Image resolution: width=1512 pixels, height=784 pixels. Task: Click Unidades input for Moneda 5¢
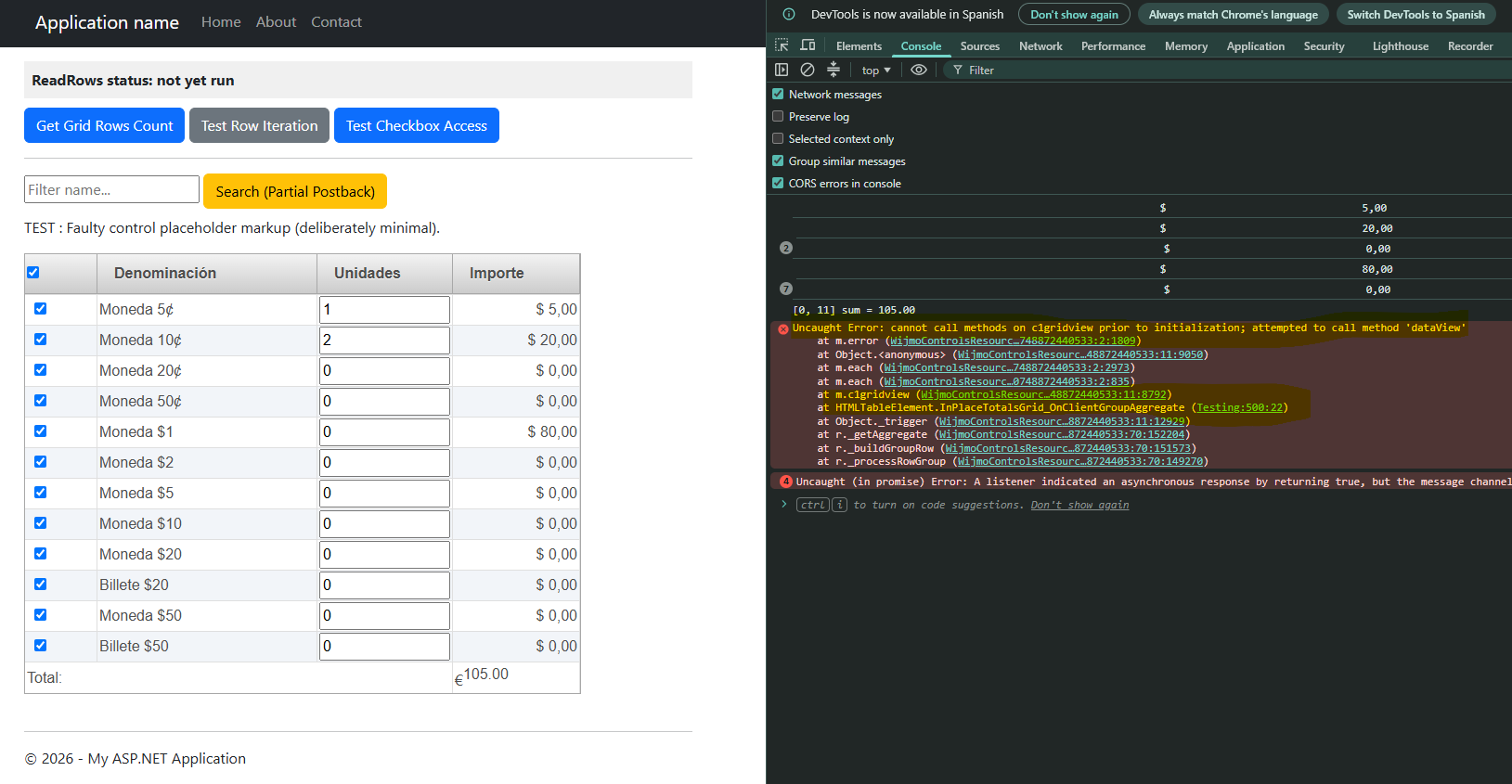(384, 309)
